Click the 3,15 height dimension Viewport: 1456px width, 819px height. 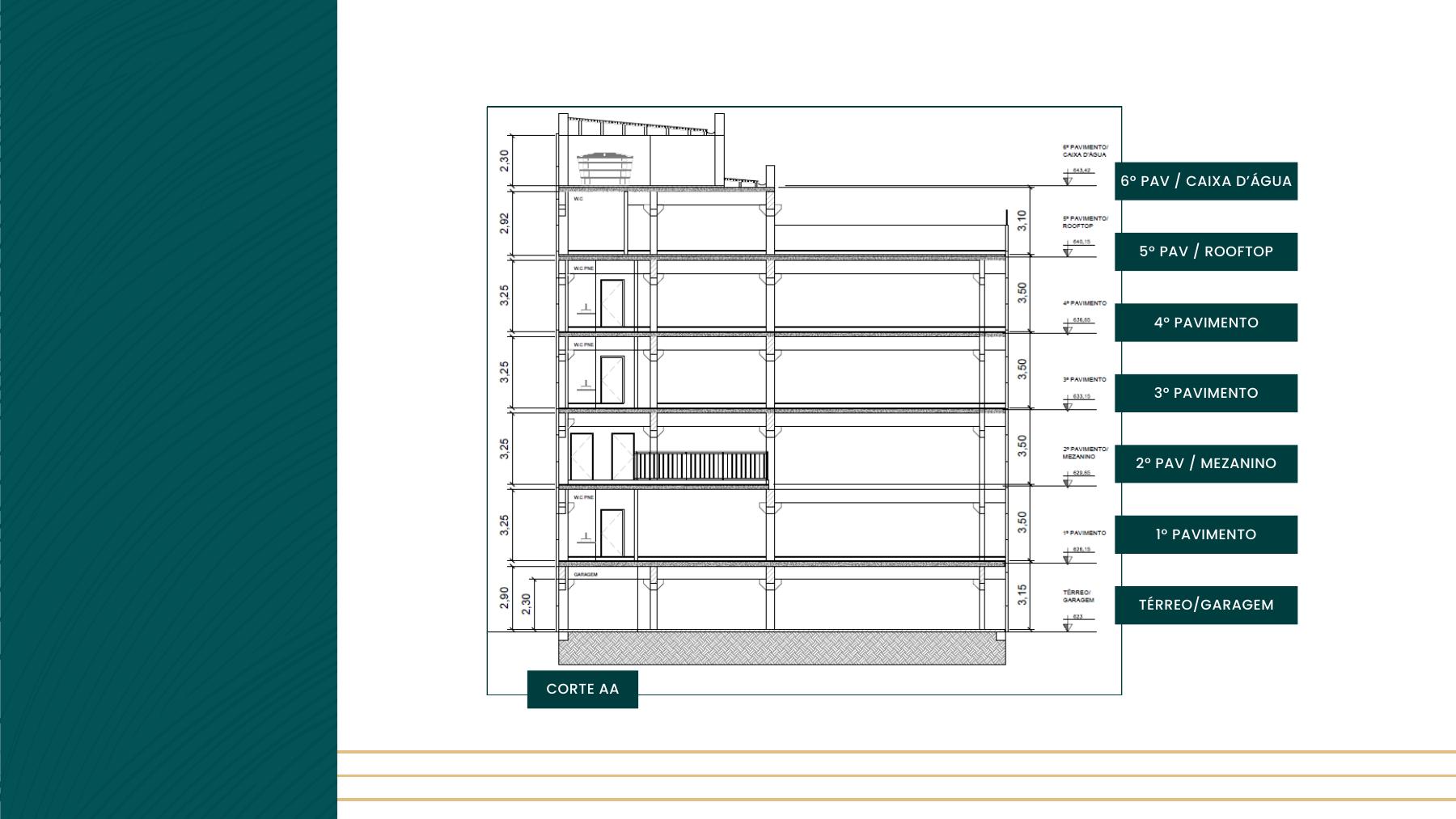point(1022,595)
